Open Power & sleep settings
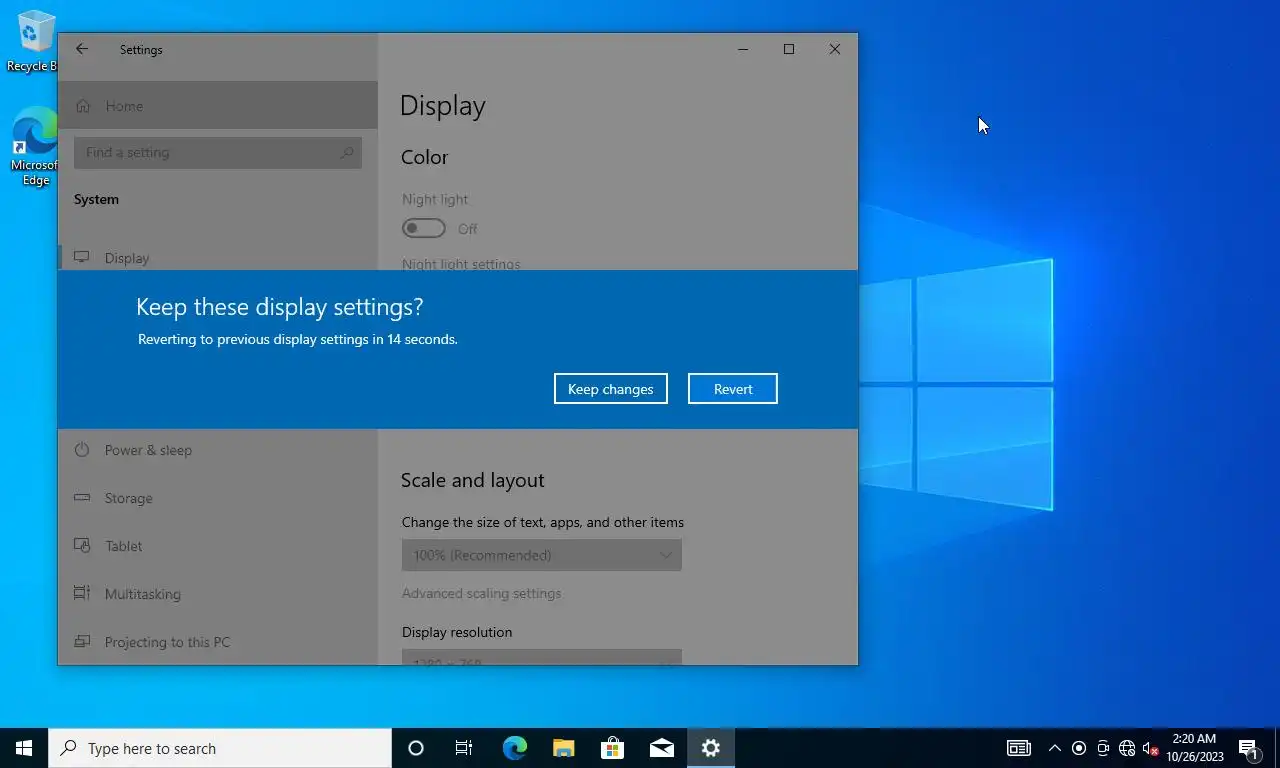Screen dimensions: 1280x768 [218, 450]
